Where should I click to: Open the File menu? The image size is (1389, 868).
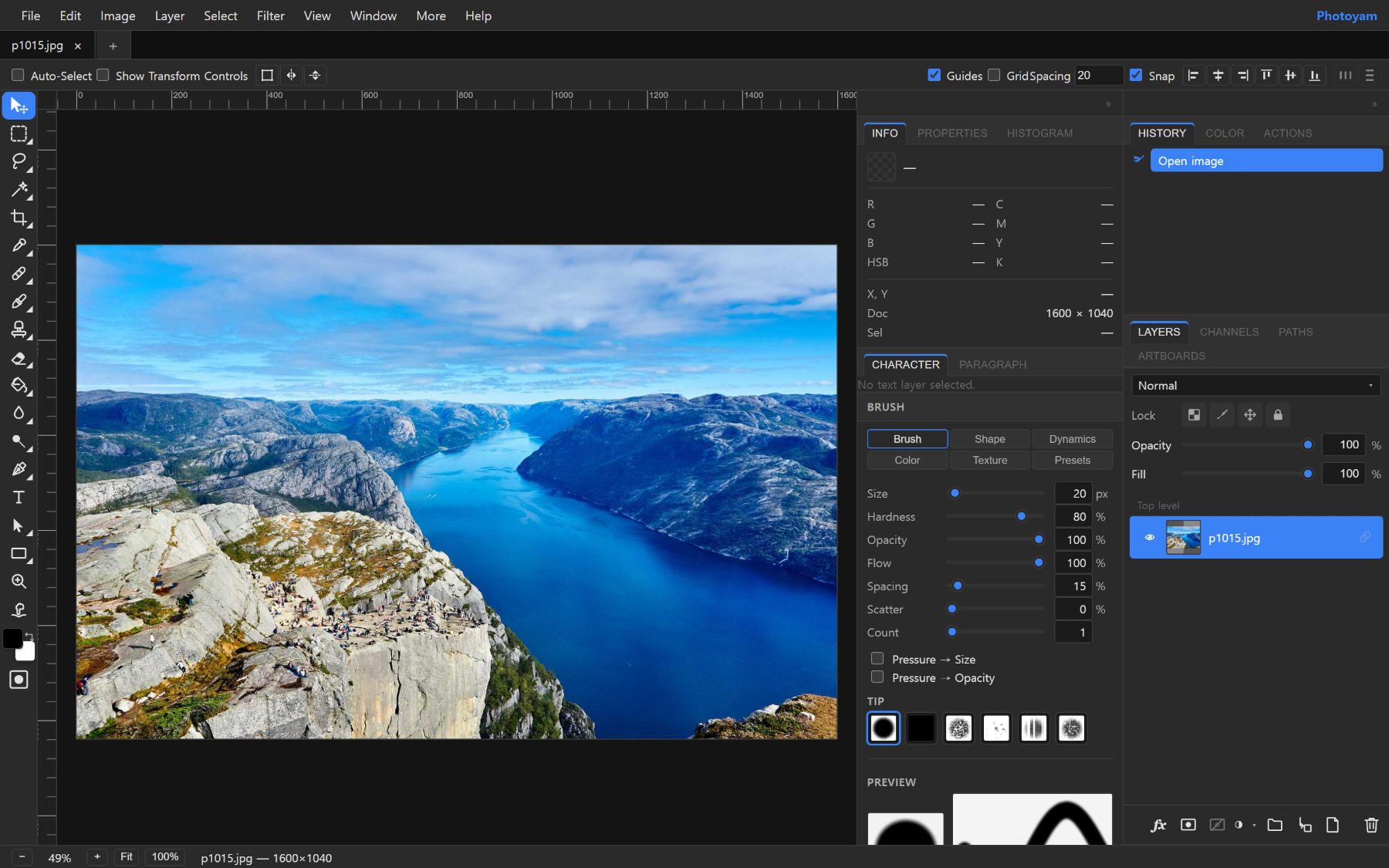coord(31,15)
